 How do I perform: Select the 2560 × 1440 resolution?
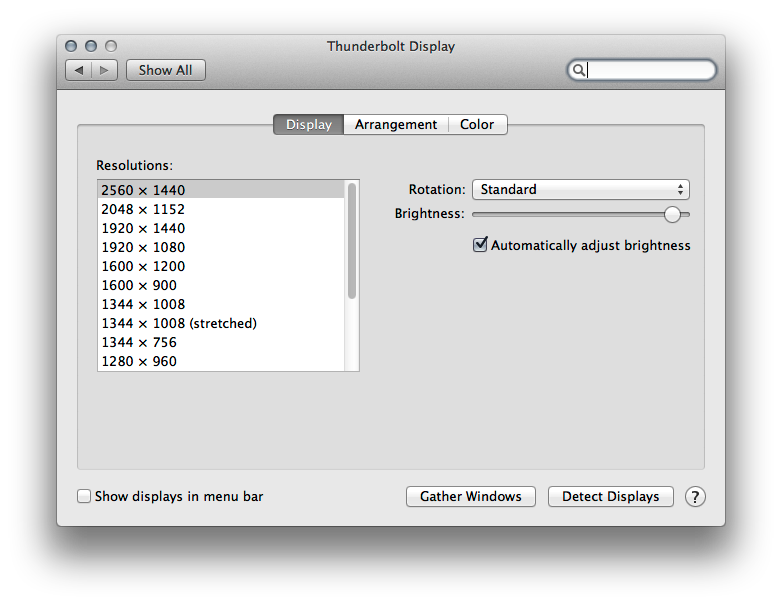point(221,190)
